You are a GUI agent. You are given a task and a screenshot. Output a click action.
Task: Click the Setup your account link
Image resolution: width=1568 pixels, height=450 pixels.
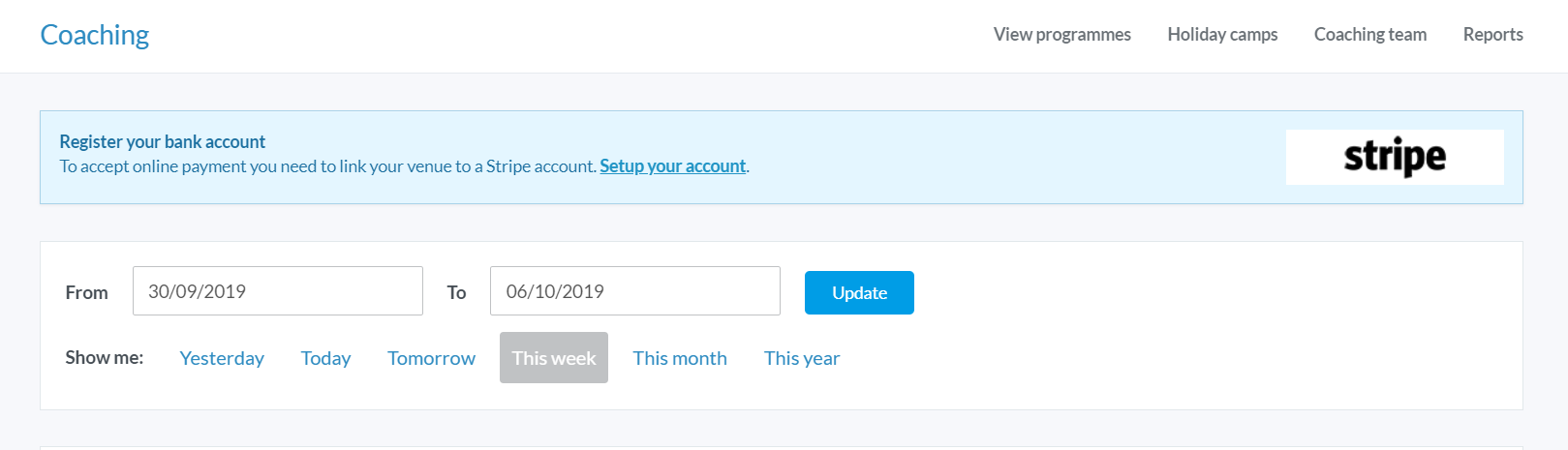click(672, 165)
